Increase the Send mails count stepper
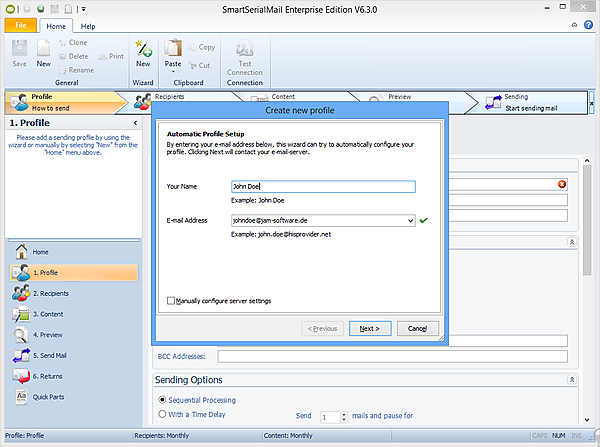The image size is (600, 447). pos(344,414)
